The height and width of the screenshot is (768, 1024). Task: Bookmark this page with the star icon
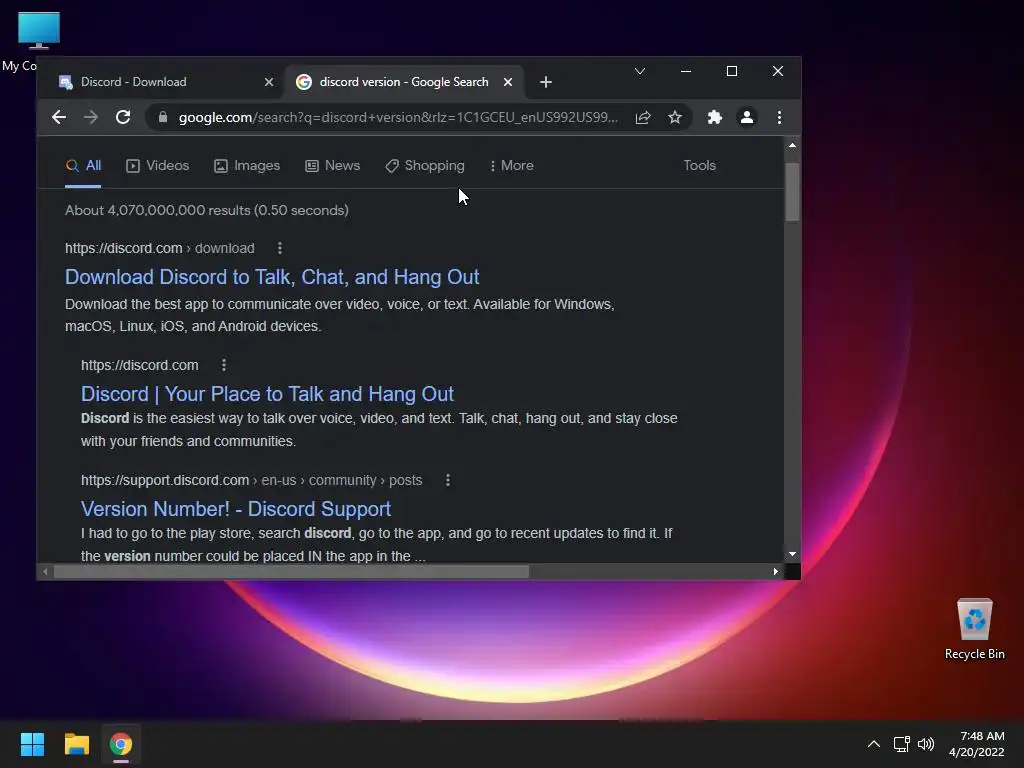[x=675, y=117]
